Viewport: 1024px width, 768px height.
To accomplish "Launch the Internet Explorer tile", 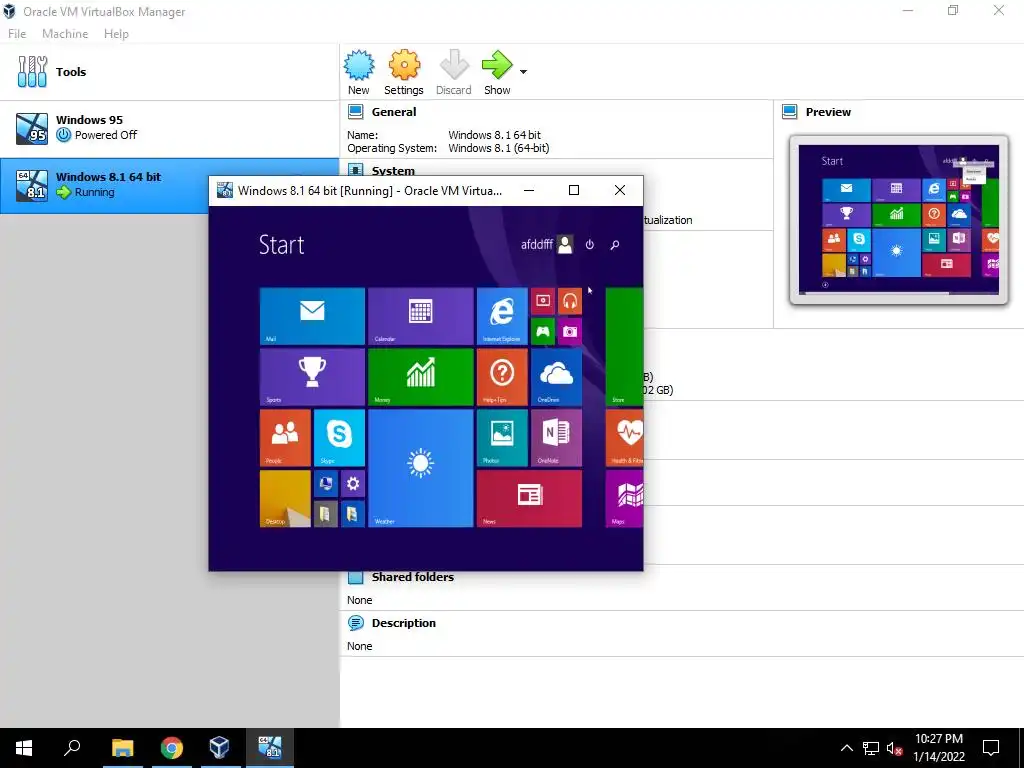I will pyautogui.click(x=502, y=316).
